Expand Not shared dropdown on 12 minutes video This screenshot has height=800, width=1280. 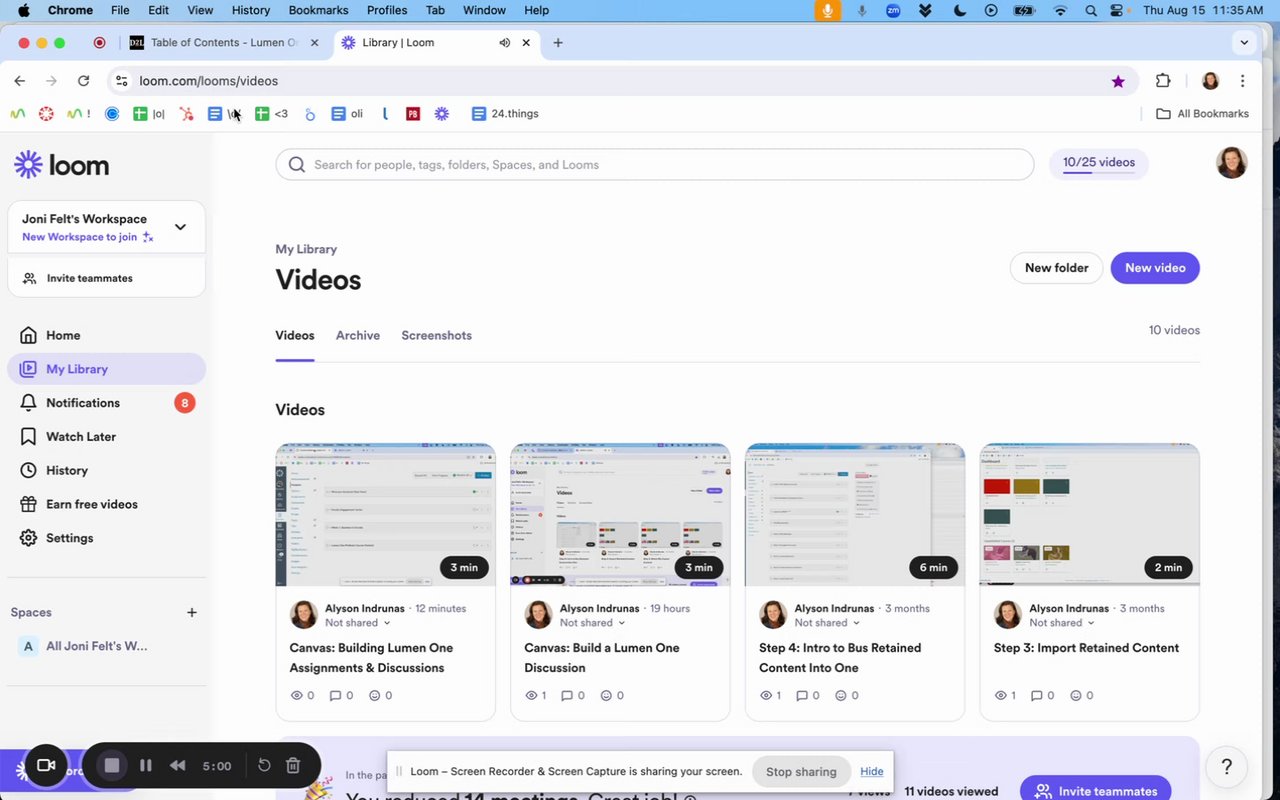click(357, 623)
